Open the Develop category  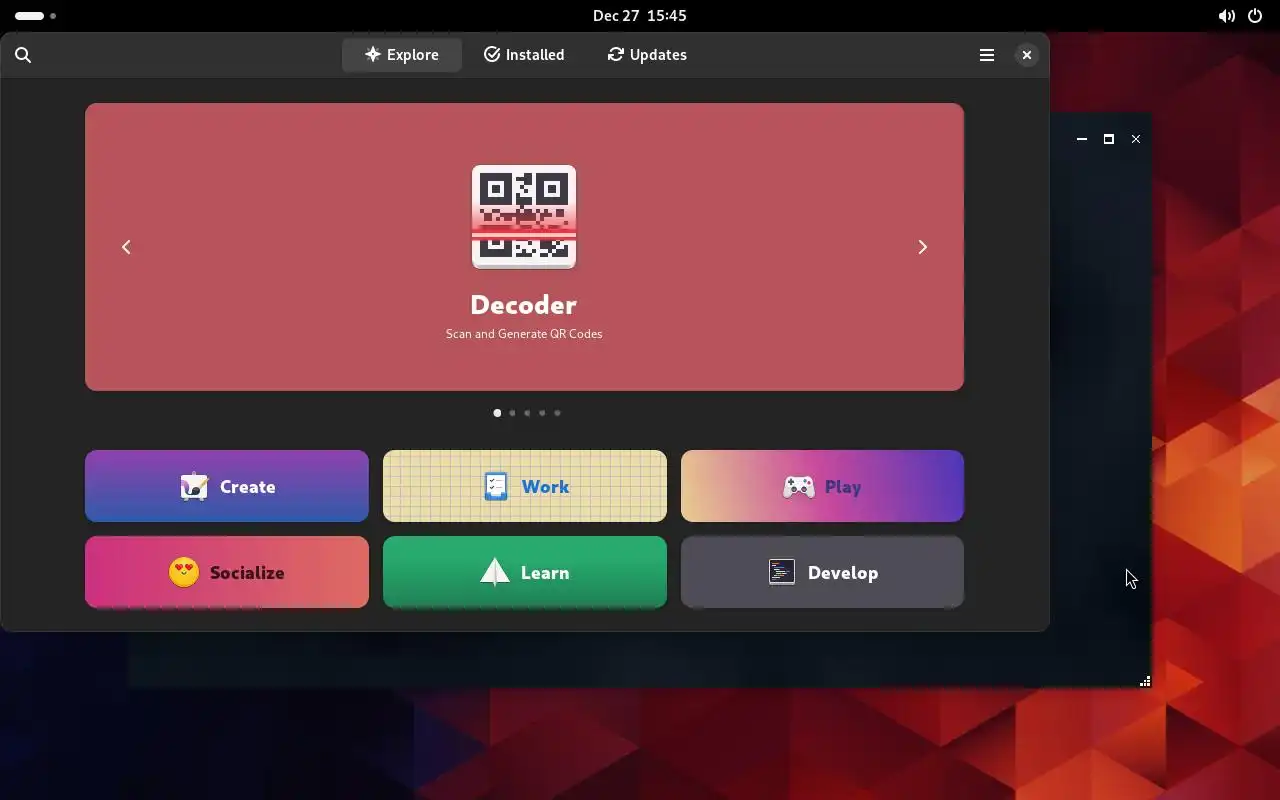coord(822,572)
